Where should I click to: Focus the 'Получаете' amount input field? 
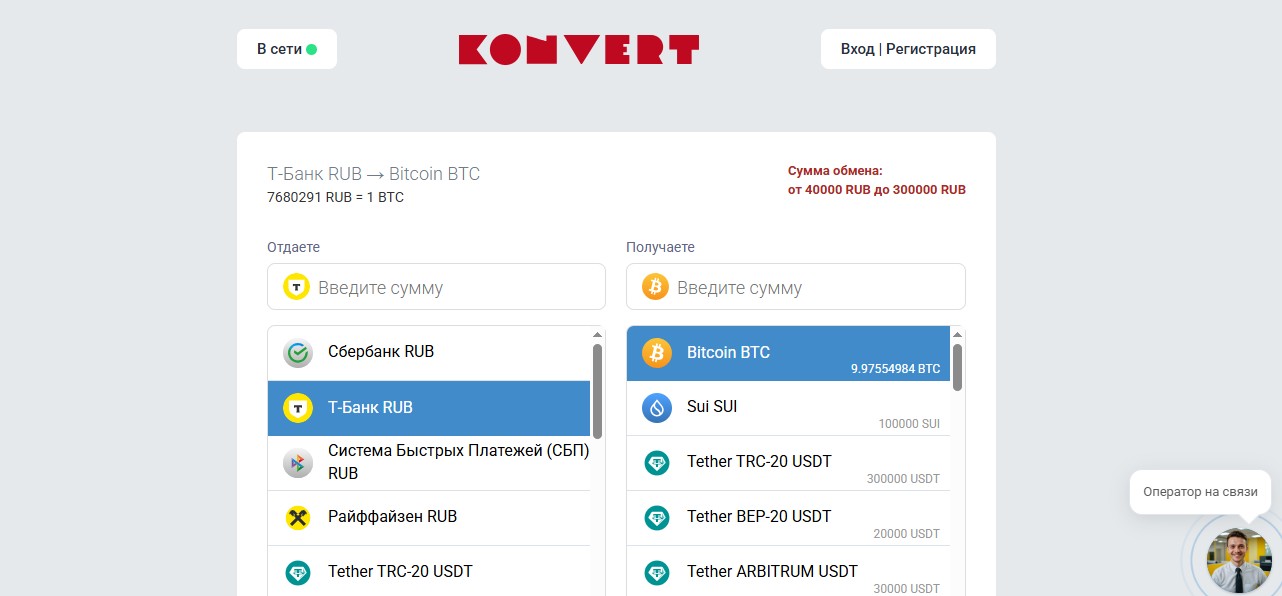pos(796,287)
